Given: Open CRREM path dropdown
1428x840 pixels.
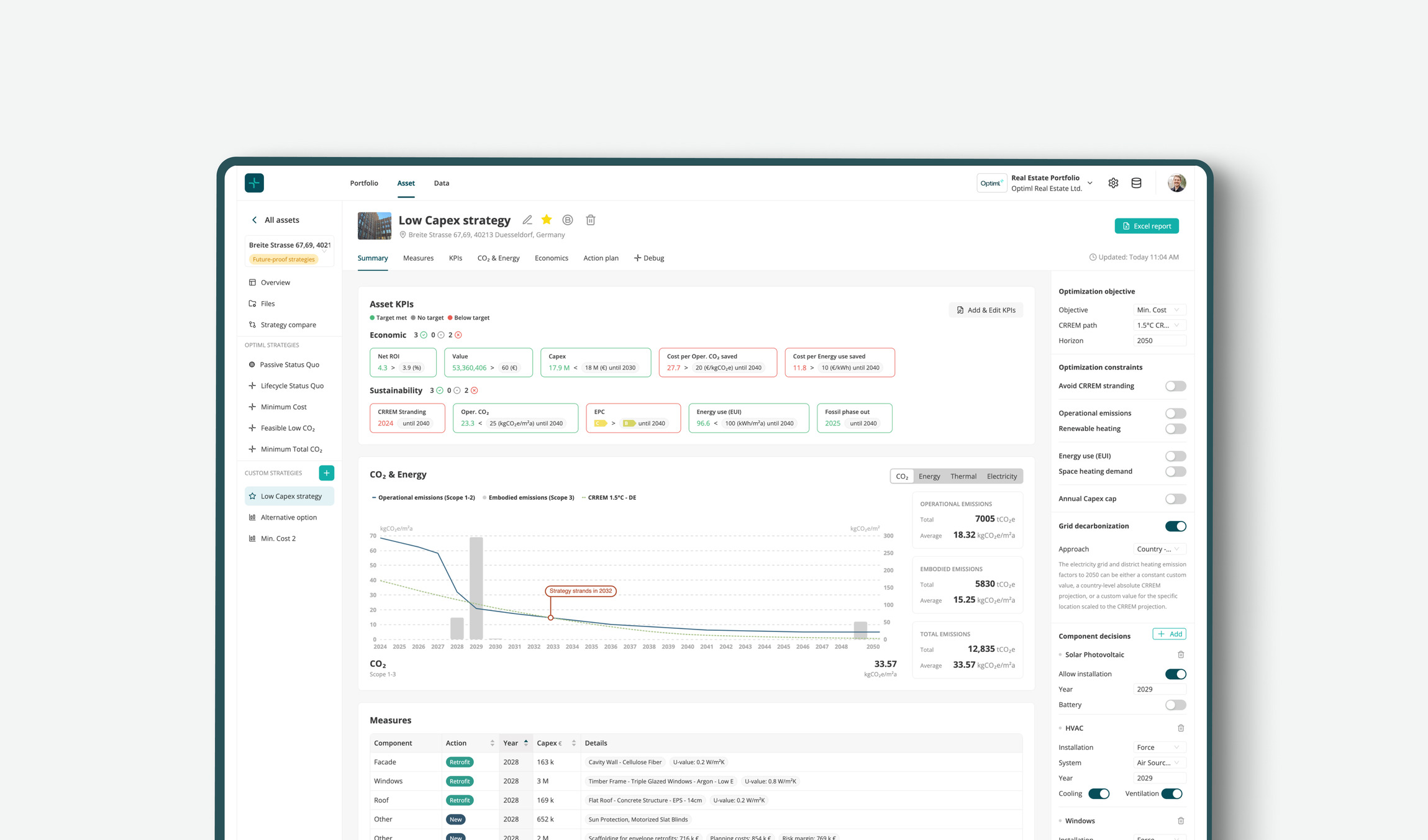Looking at the screenshot, I should 1159,325.
